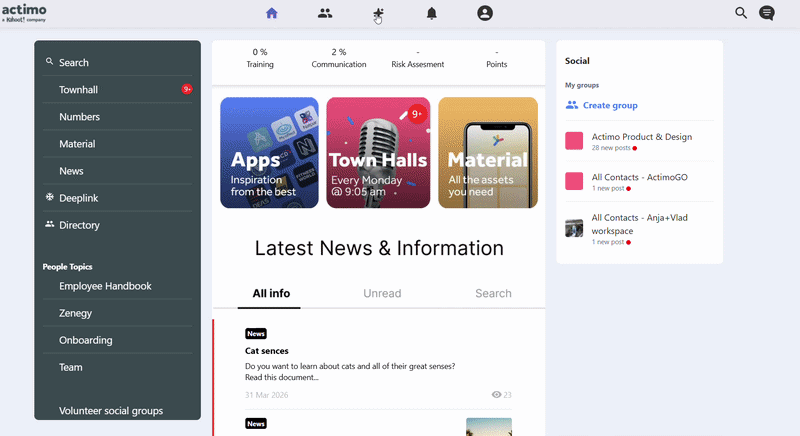Open the people/contacts icon in top bar
Image resolution: width=800 pixels, height=436 pixels.
325,13
